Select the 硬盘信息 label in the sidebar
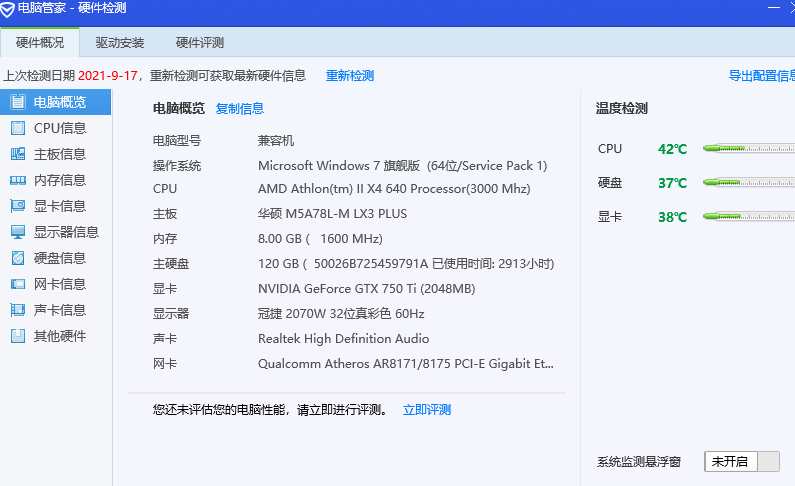Image resolution: width=795 pixels, height=486 pixels. (60, 258)
